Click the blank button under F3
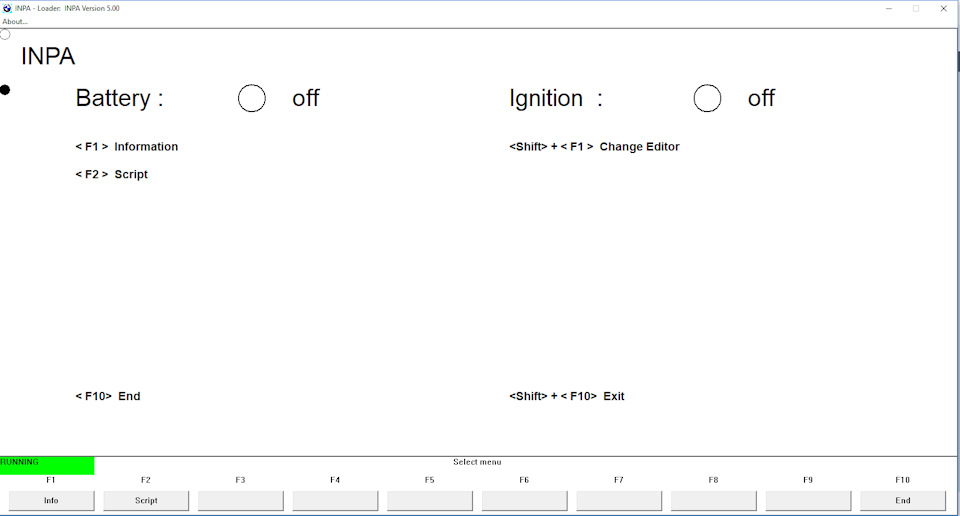 240,500
